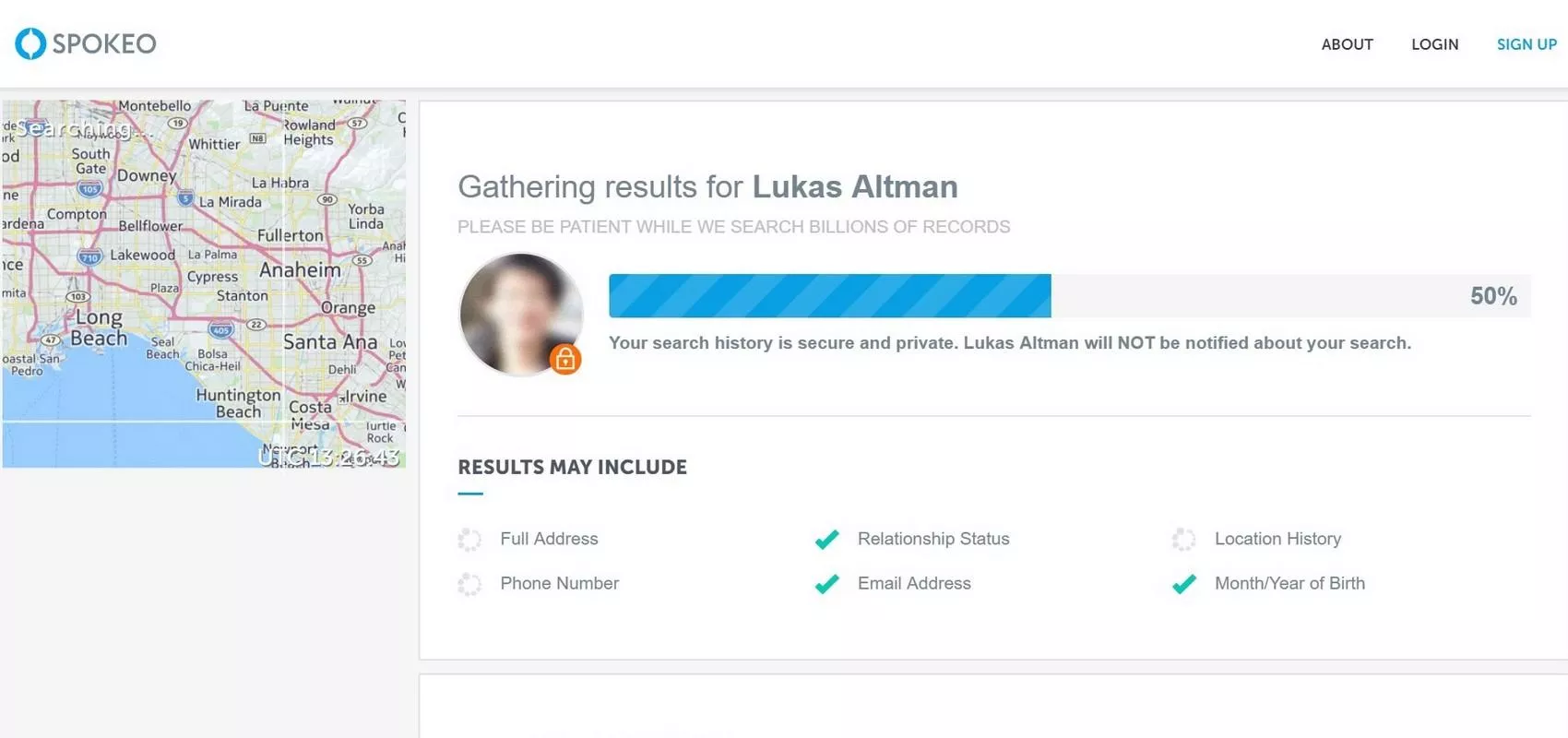Click Long Beach on the map

click(x=99, y=327)
